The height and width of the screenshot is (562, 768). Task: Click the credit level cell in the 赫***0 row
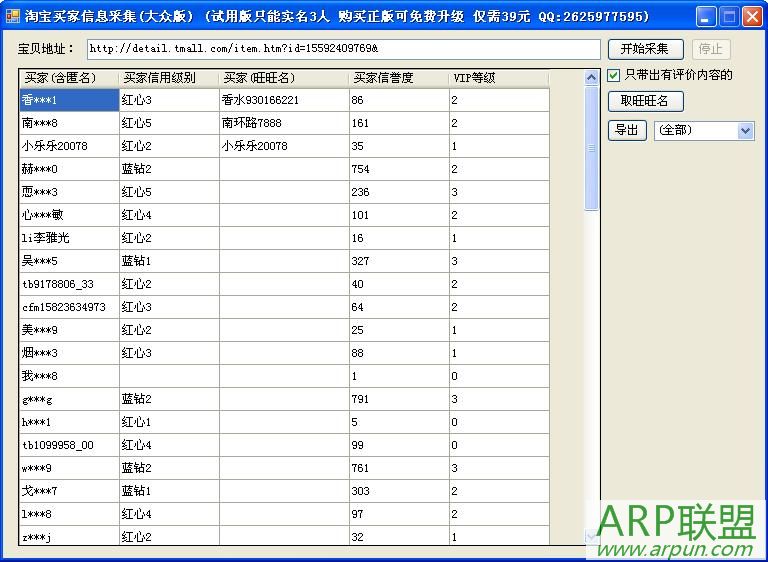tap(169, 169)
